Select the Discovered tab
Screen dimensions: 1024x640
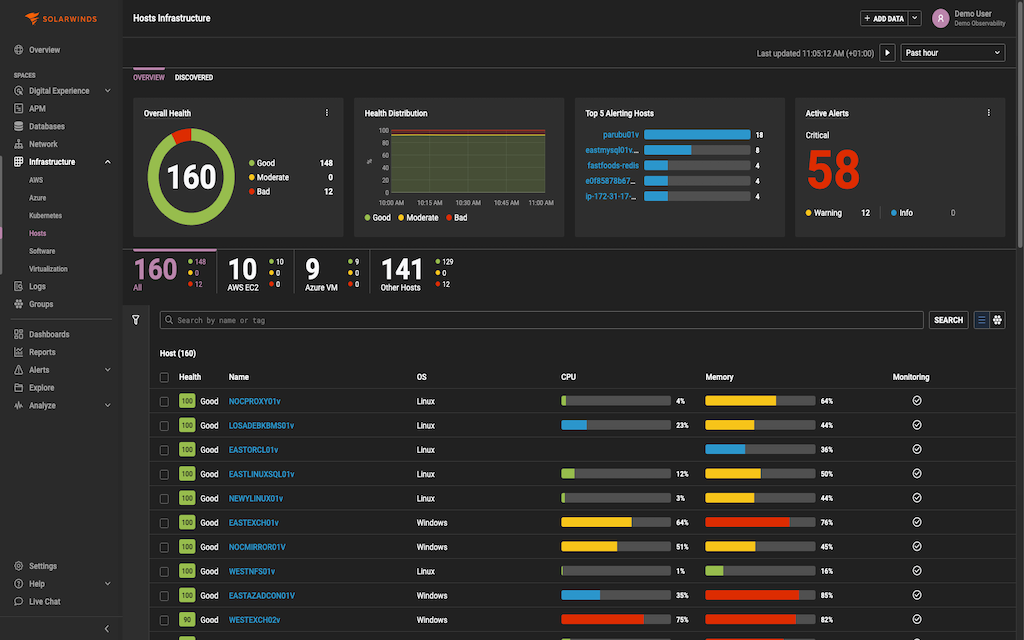[x=194, y=77]
